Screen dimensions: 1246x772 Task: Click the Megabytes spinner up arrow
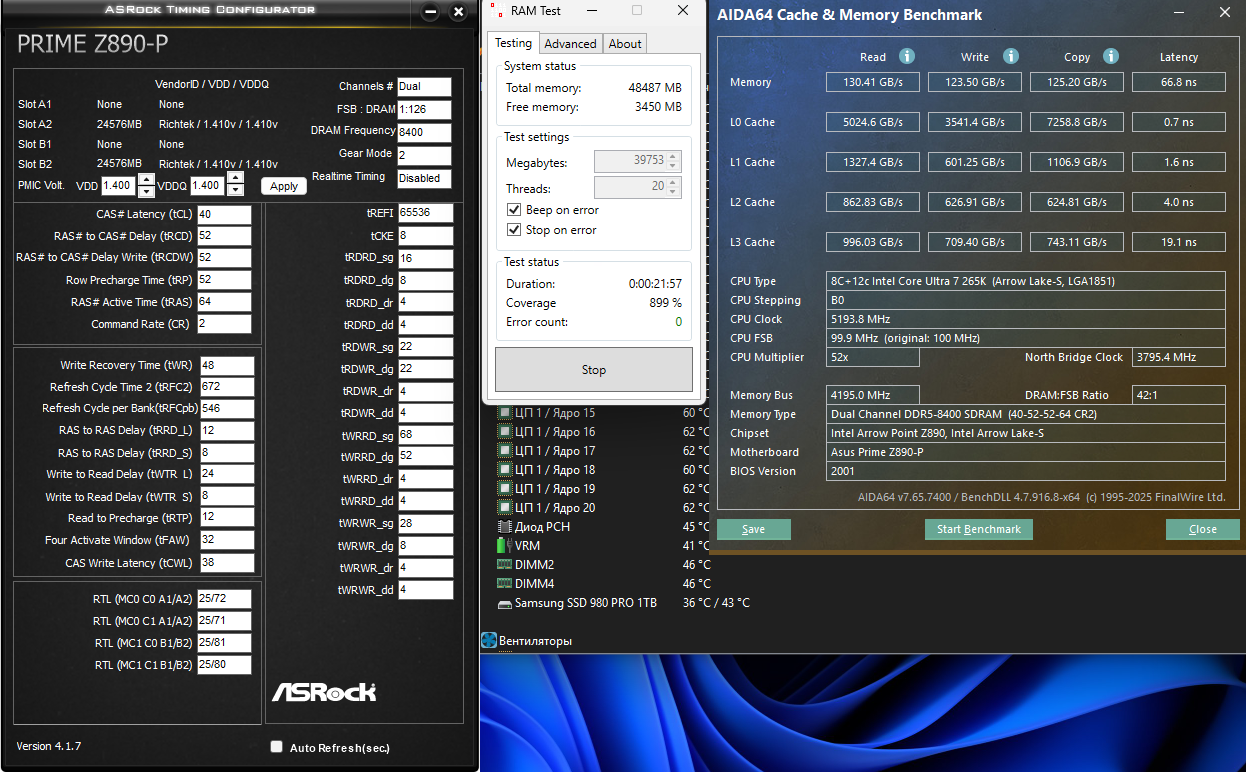tap(674, 157)
